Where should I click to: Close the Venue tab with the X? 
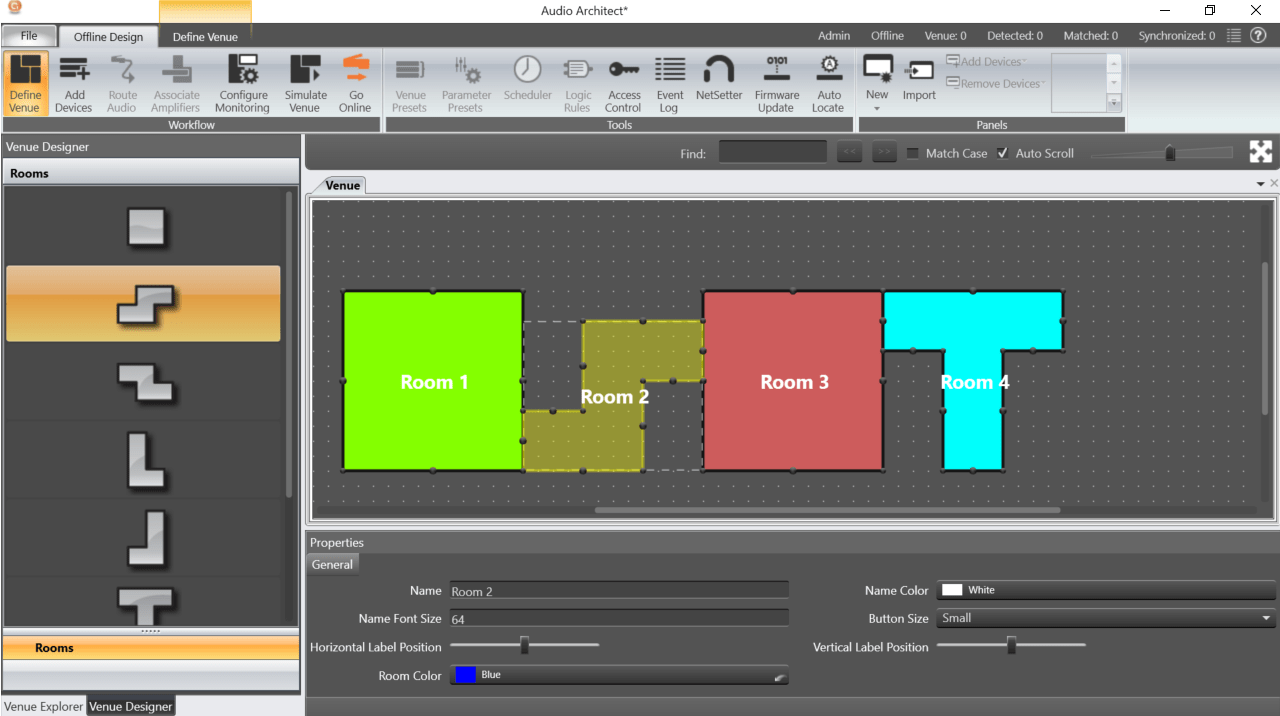(1274, 184)
